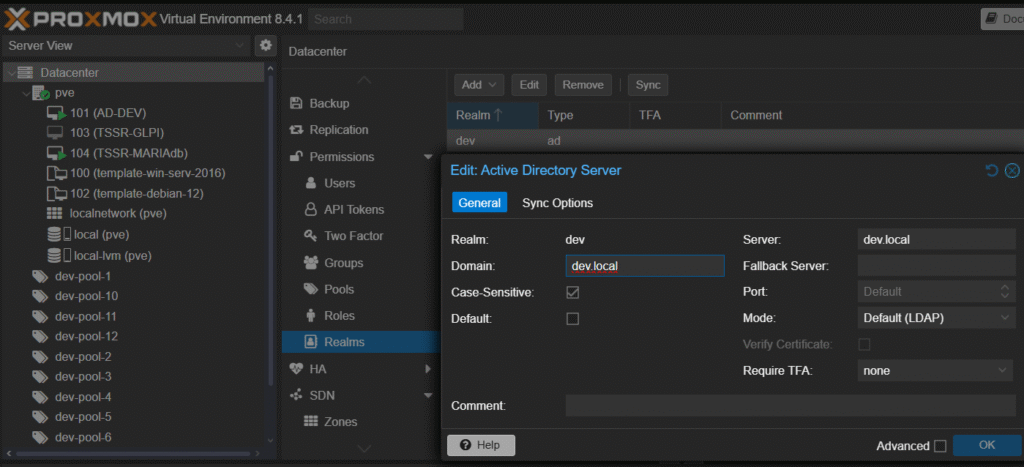The width and height of the screenshot is (1024, 467).
Task: Click the gear icon beside Server View
Action: click(265, 46)
